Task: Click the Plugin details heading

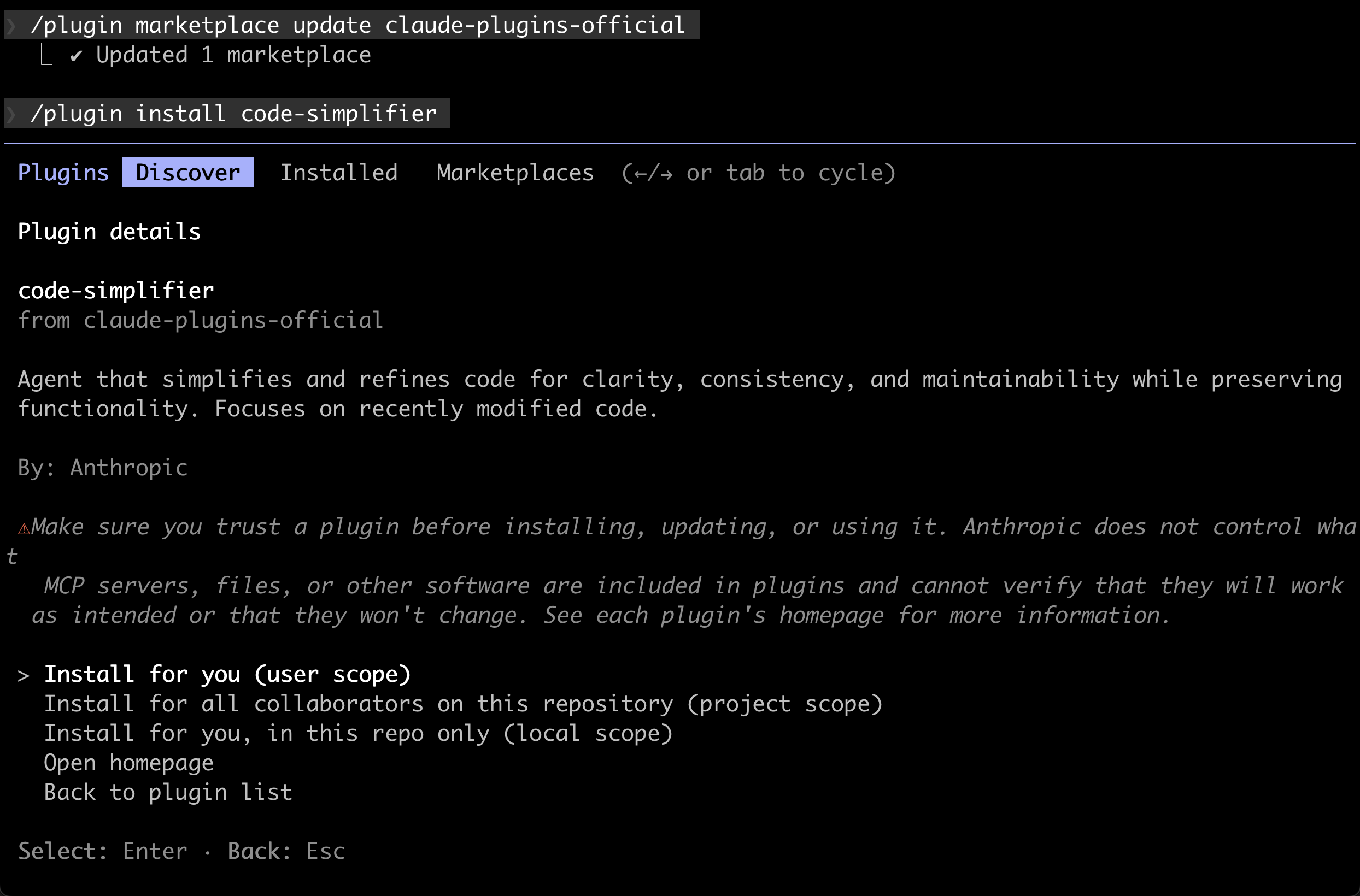Action: (x=109, y=232)
